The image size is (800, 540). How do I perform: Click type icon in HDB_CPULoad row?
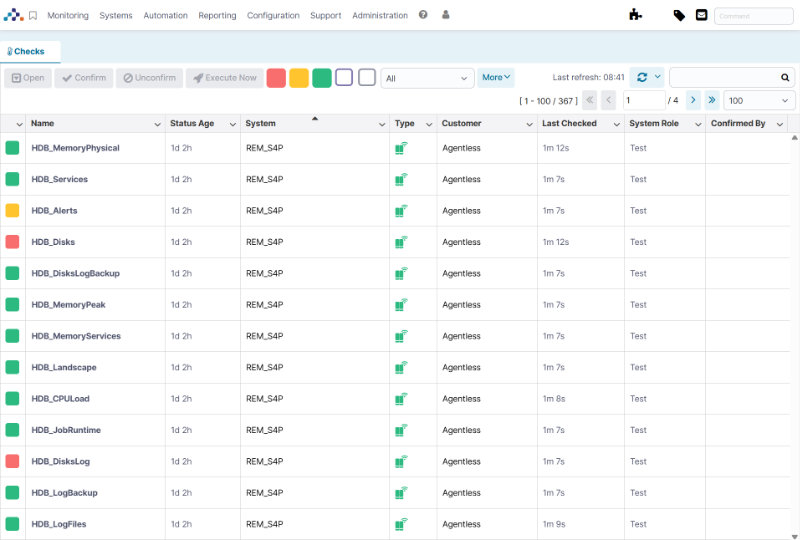point(401,399)
